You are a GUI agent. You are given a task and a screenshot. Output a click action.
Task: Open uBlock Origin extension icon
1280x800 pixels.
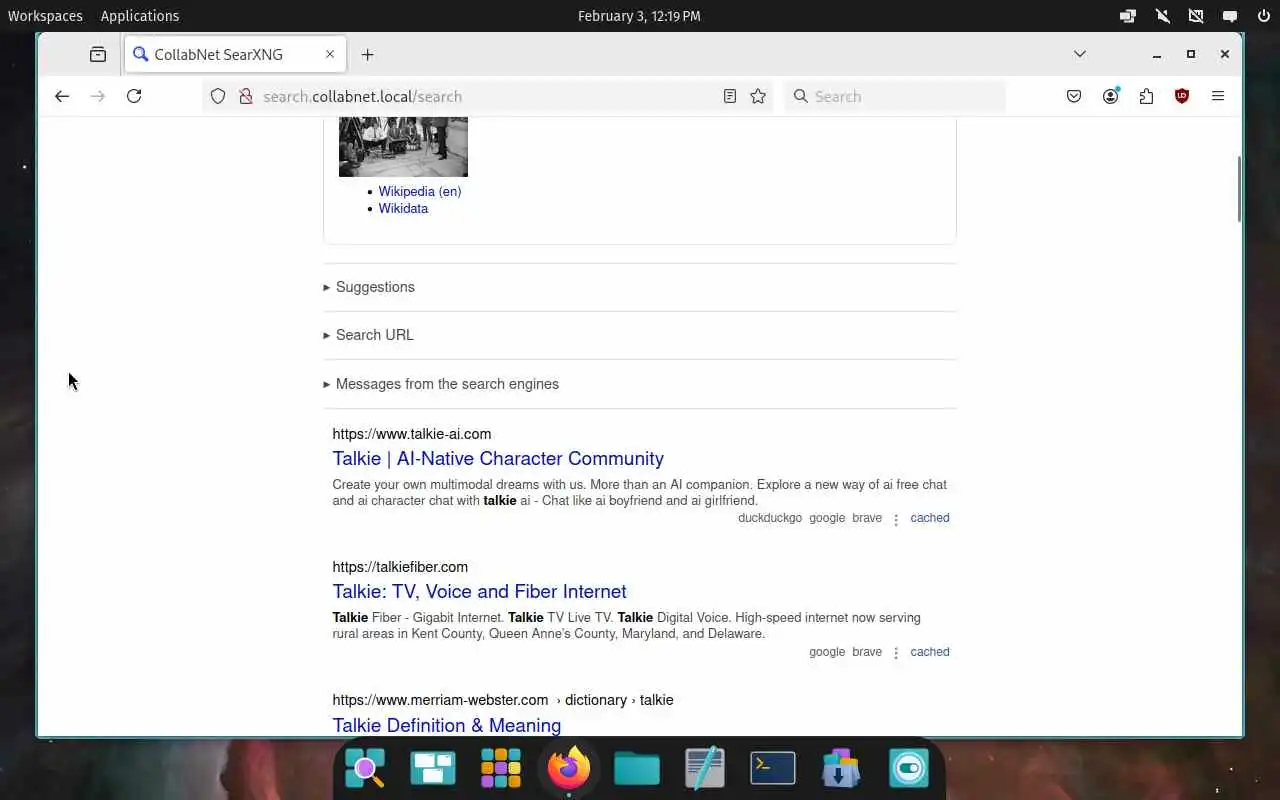click(x=1182, y=96)
